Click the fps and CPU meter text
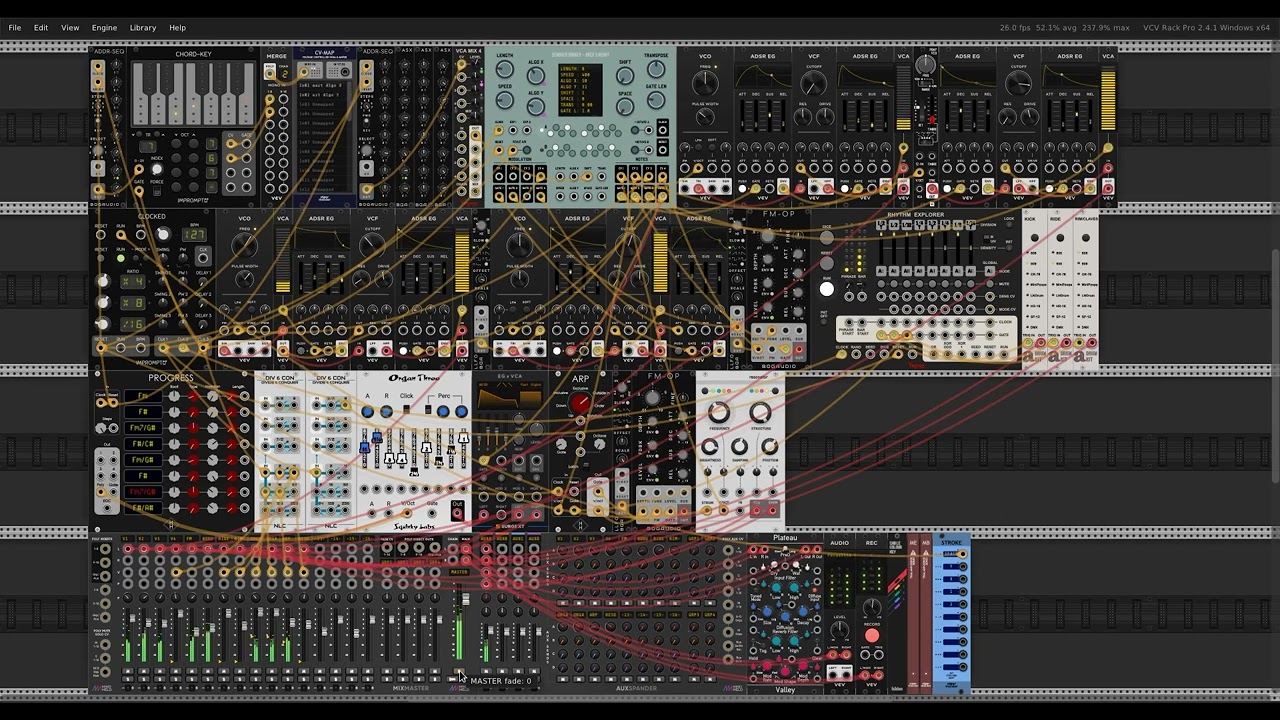The width and height of the screenshot is (1280, 720). pos(1065,27)
